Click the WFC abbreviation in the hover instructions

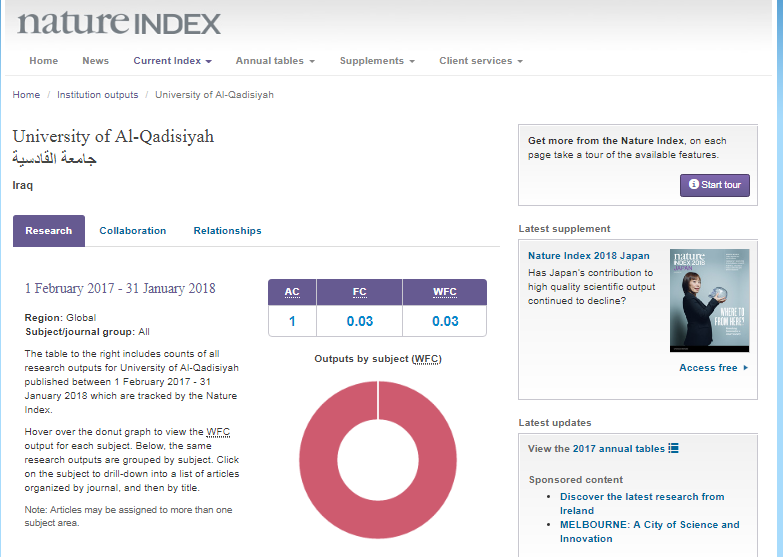218,432
